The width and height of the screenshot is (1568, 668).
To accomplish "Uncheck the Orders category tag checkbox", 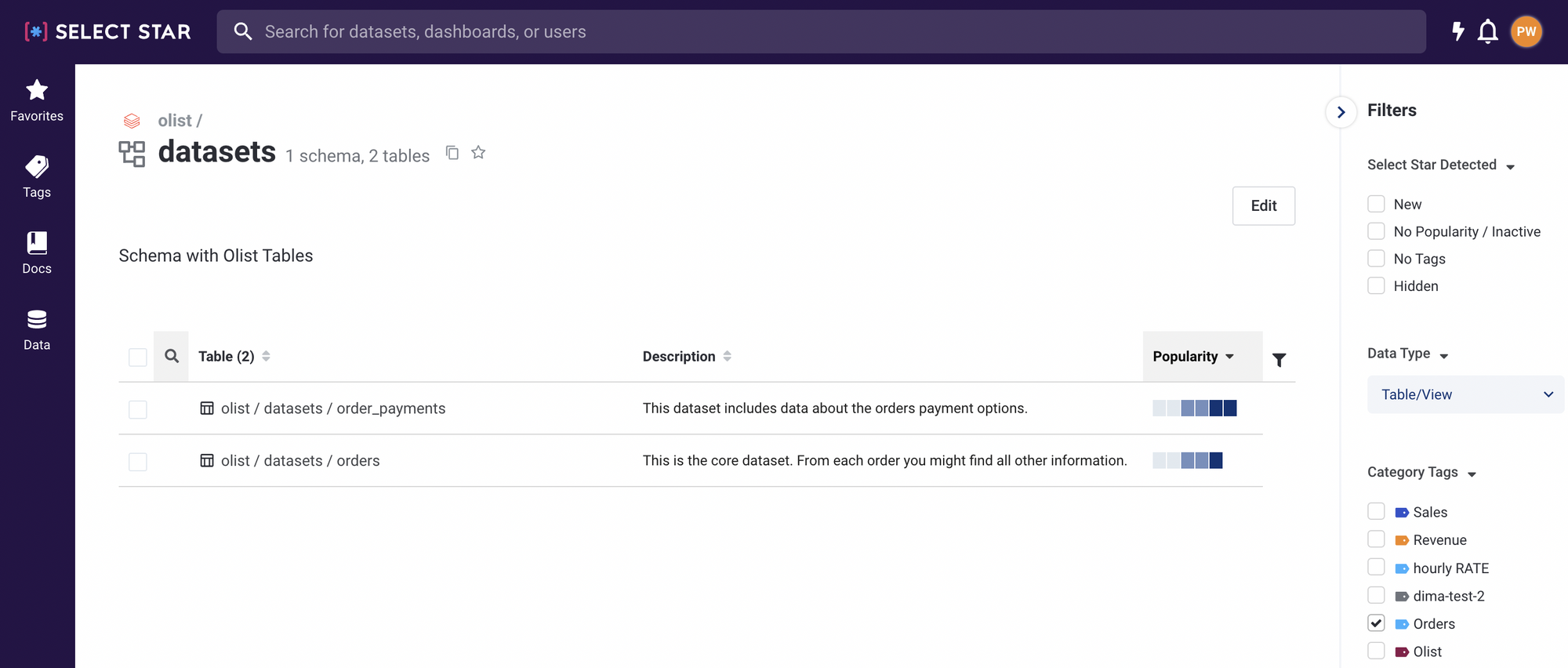I will [x=1376, y=623].
